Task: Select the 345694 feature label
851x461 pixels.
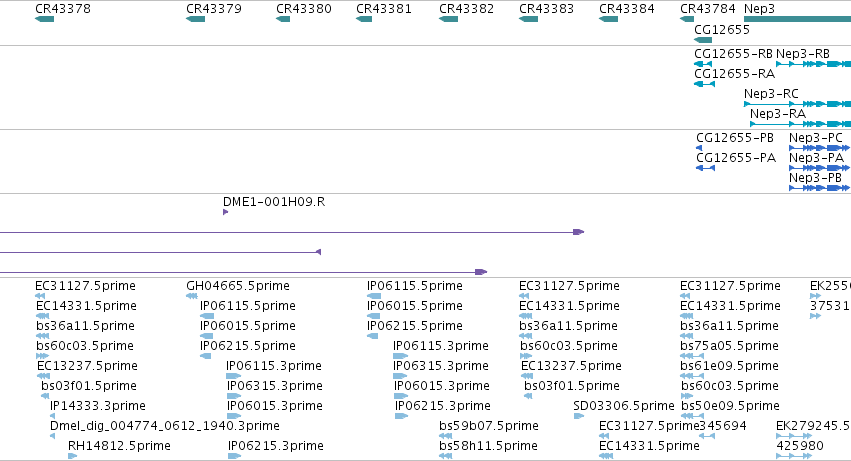Action: click(x=723, y=426)
